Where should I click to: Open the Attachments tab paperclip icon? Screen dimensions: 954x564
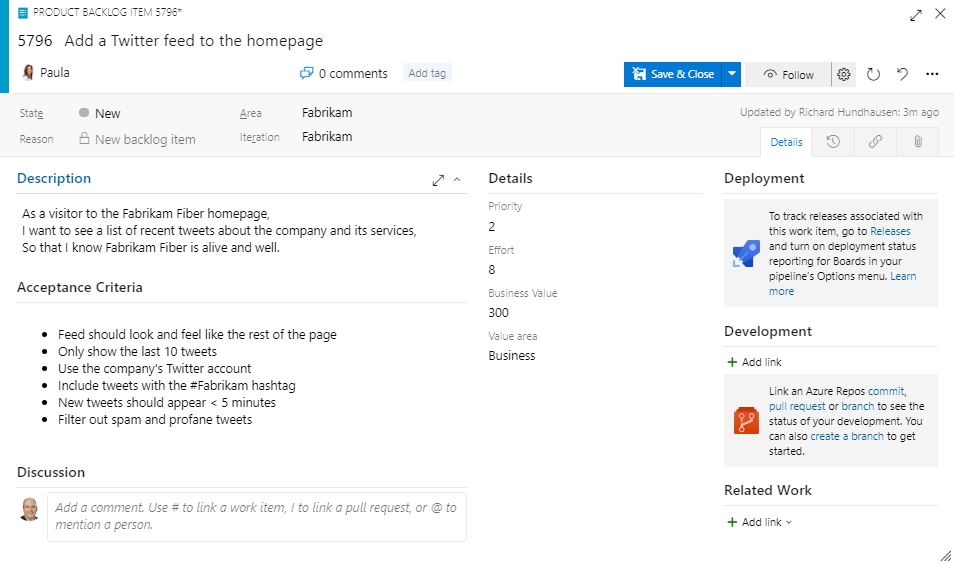pos(917,142)
